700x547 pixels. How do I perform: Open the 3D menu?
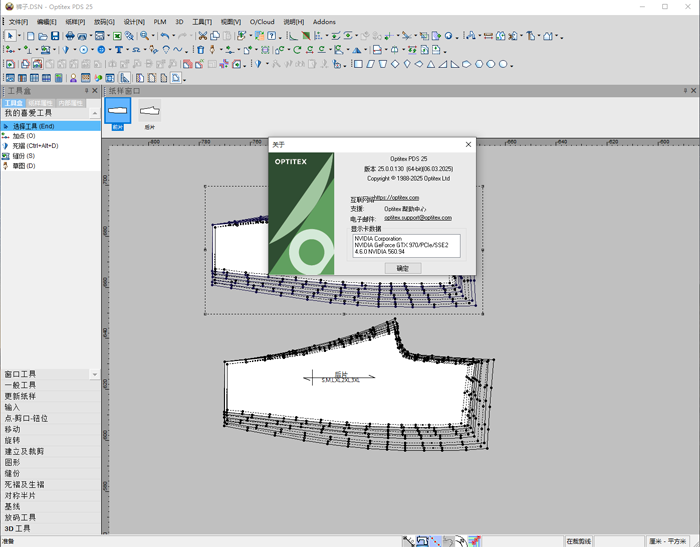coord(179,22)
